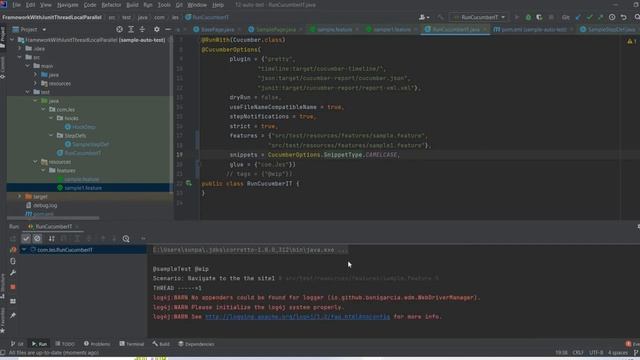Collapse the src folder in project tree
The width and height of the screenshot is (640, 360).
20,57
